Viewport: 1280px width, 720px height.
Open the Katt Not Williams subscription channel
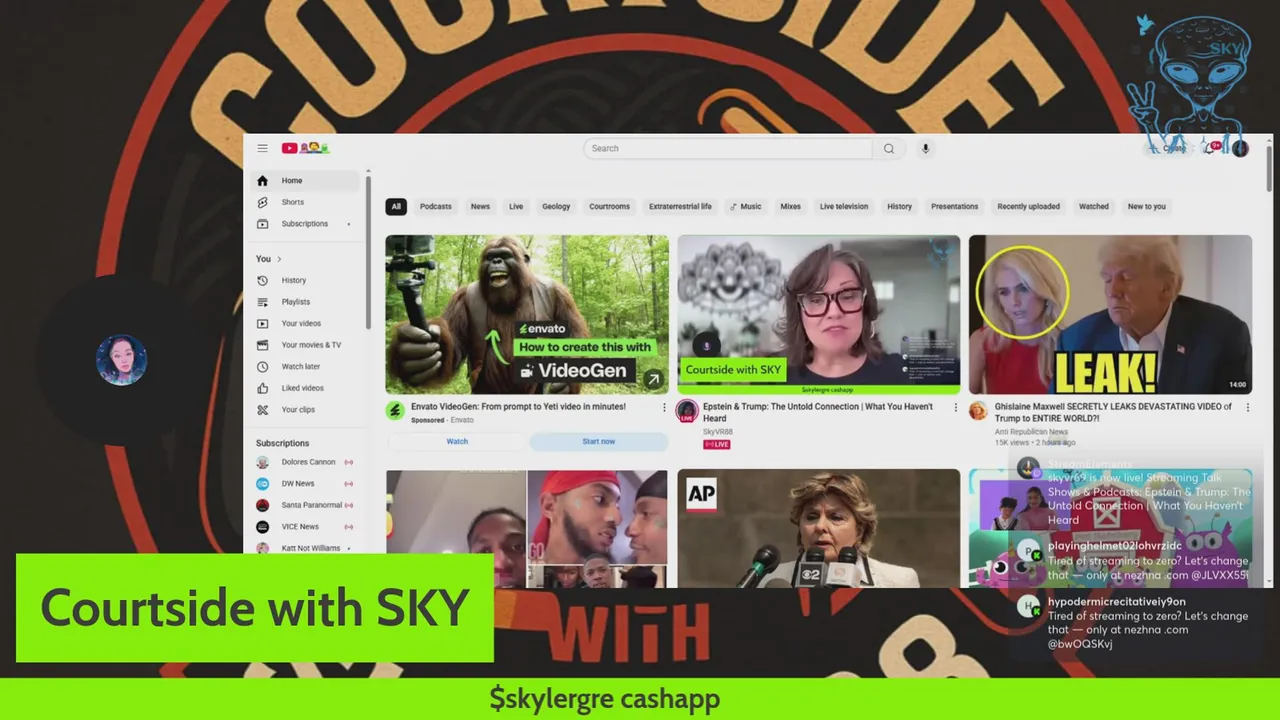point(303,548)
